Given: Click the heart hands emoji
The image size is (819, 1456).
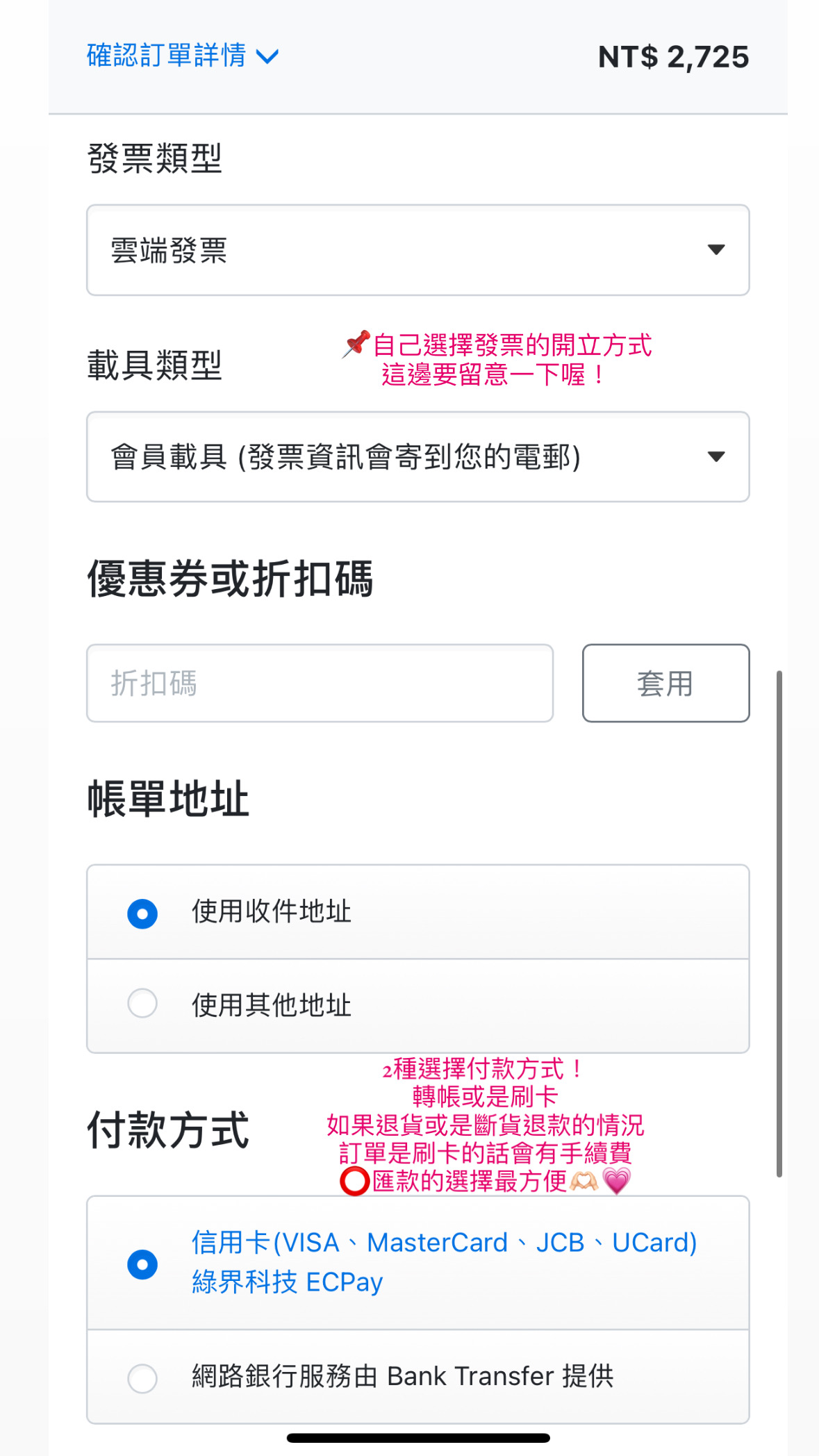Looking at the screenshot, I should [584, 1181].
